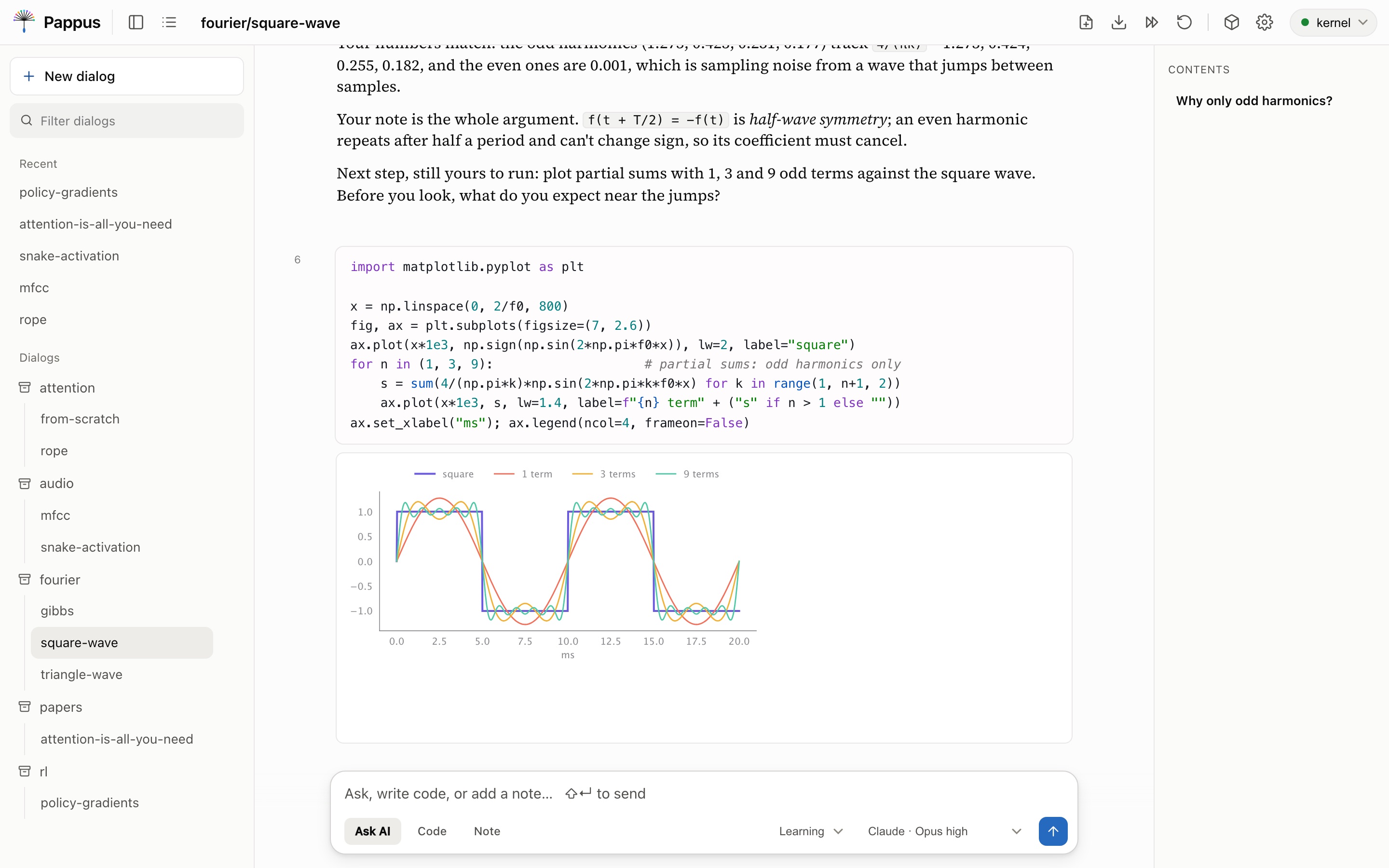Click the run-all fast-forward icon
This screenshot has height=868, width=1389.
[x=1151, y=22]
